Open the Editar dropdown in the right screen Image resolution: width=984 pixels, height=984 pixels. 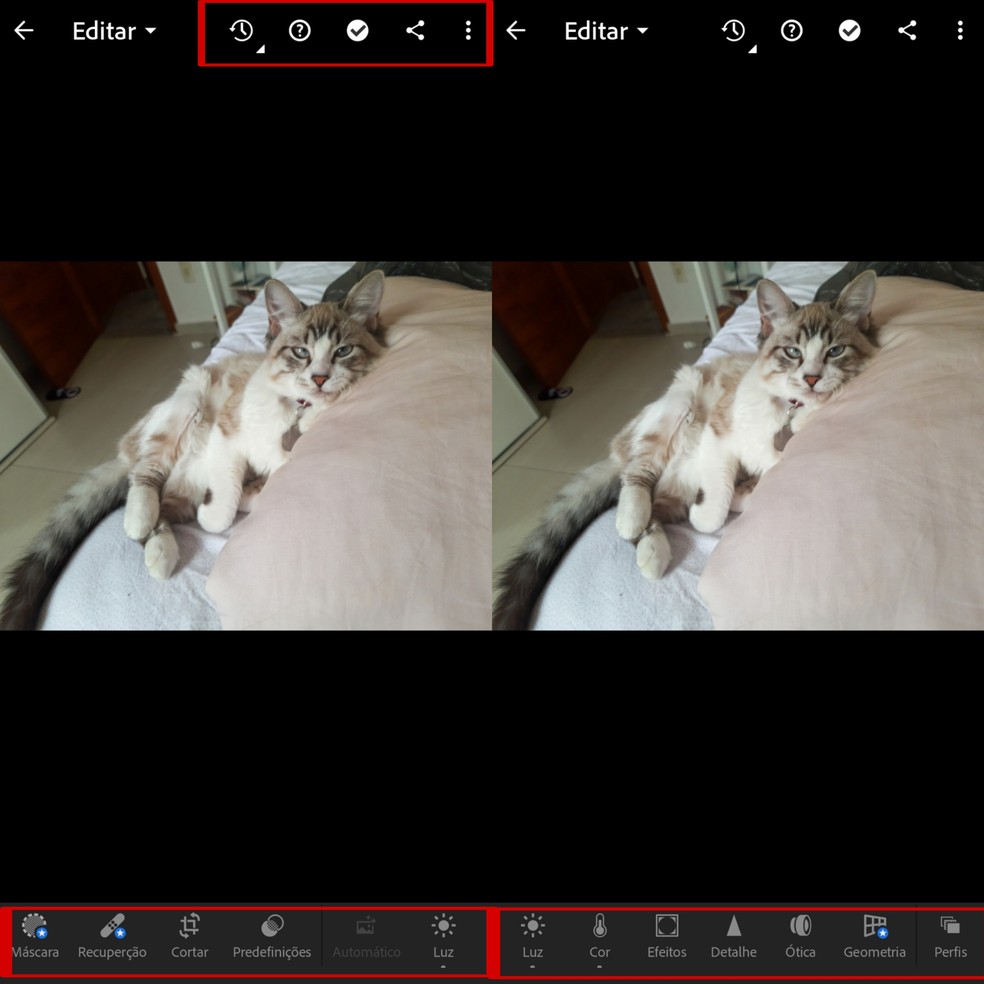[x=606, y=31]
